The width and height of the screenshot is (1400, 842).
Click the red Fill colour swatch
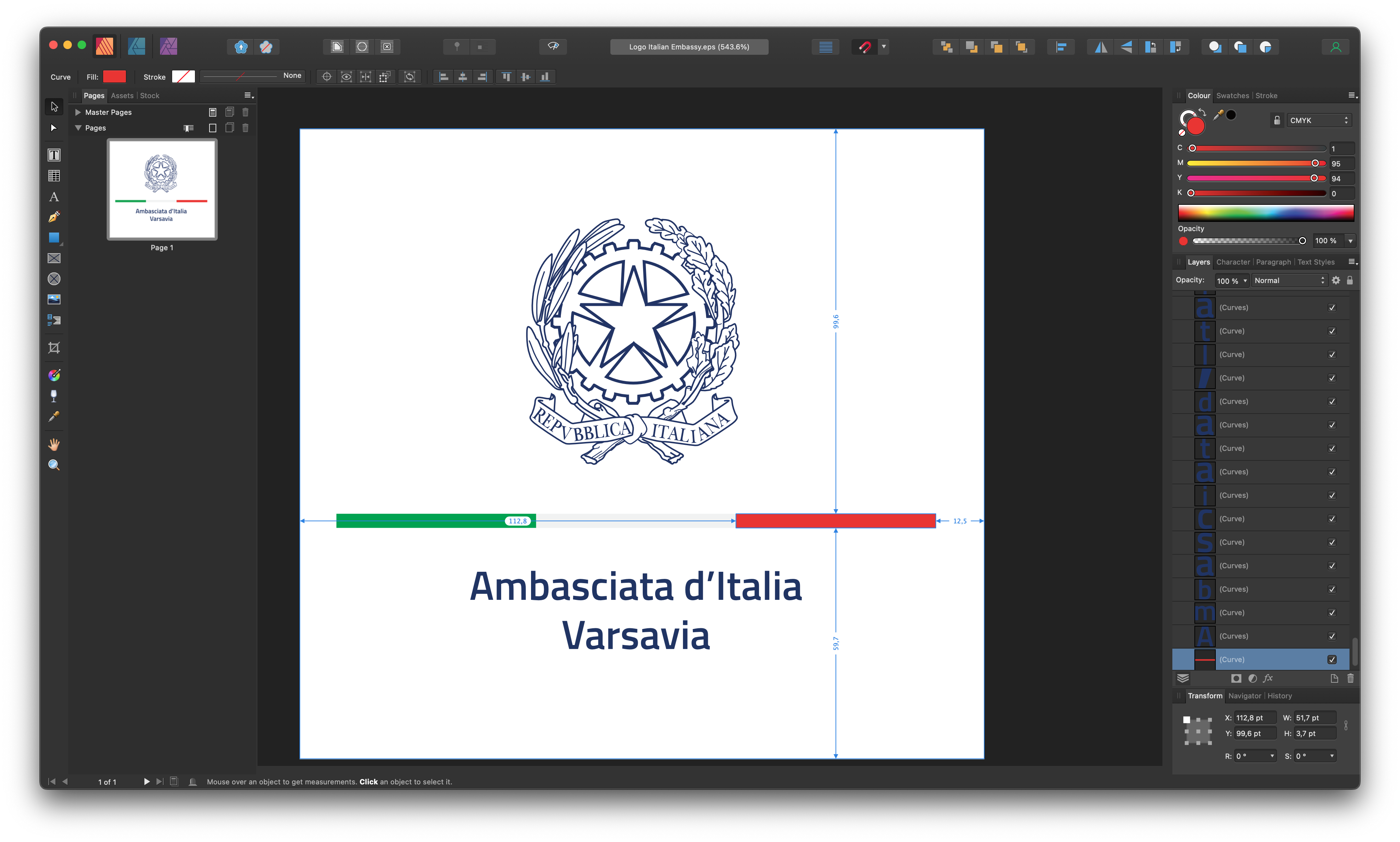pos(114,76)
